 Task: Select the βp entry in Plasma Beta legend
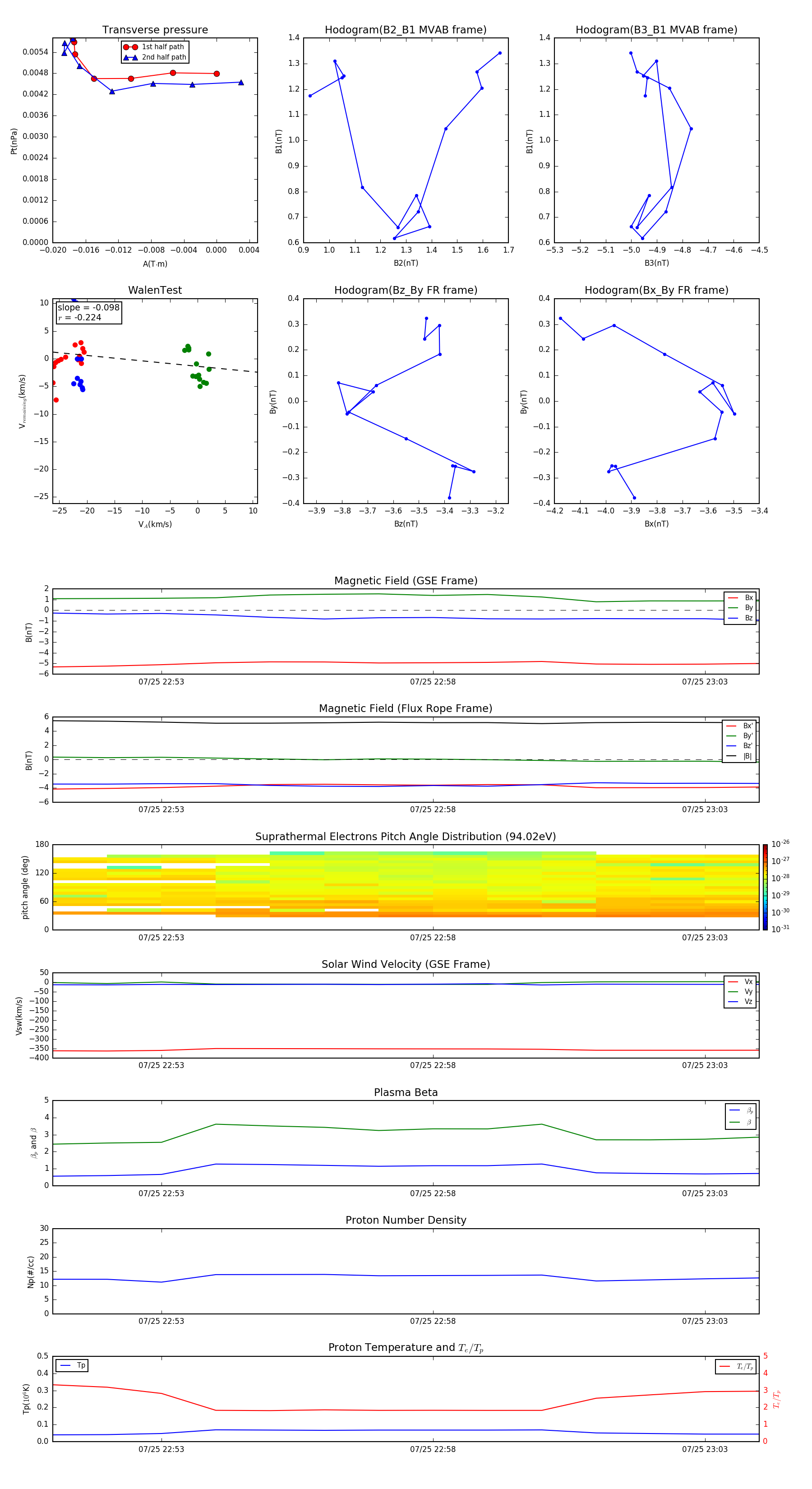click(741, 1110)
